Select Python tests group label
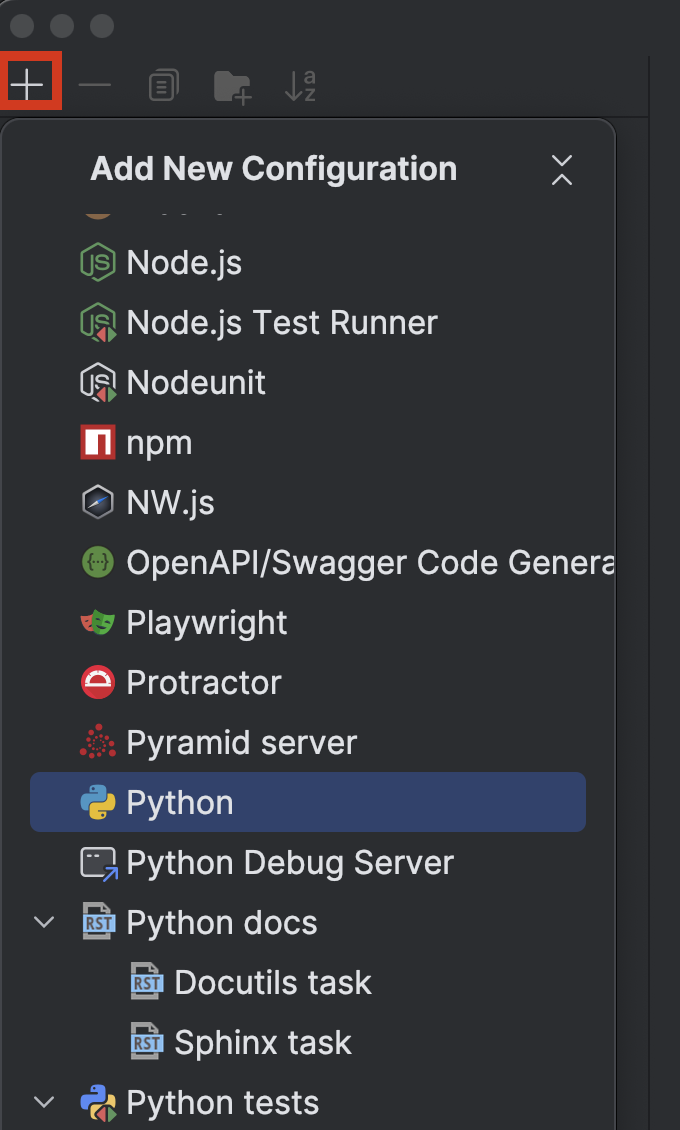The image size is (680, 1130). pyautogui.click(x=223, y=1103)
